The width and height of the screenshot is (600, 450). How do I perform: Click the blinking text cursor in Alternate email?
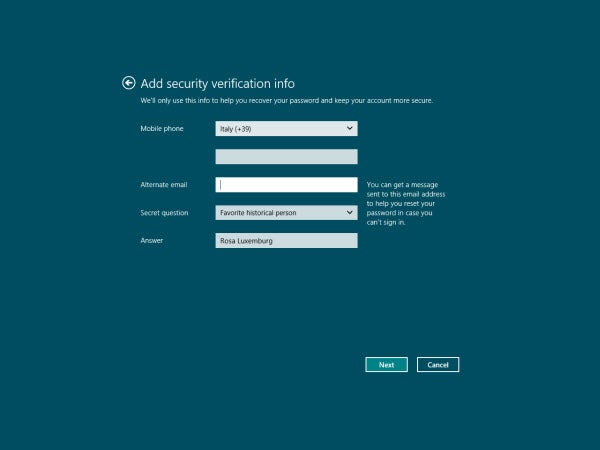(x=220, y=185)
